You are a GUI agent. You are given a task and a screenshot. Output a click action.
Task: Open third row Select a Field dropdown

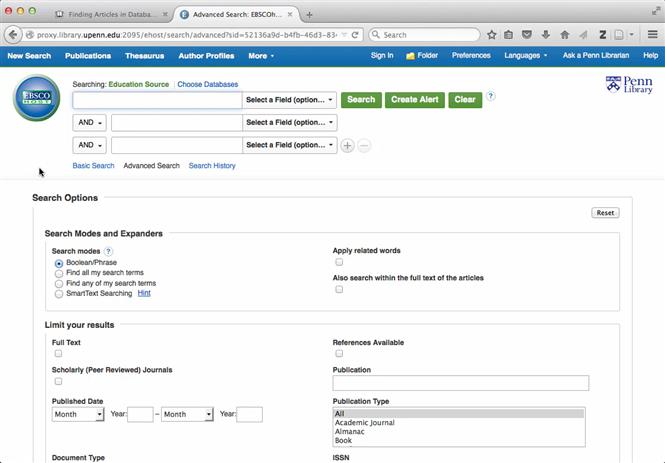pyautogui.click(x=289, y=145)
